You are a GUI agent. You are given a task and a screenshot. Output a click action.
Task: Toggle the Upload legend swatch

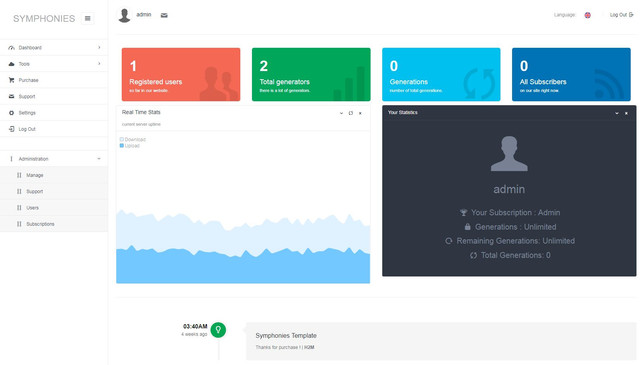coord(122,146)
